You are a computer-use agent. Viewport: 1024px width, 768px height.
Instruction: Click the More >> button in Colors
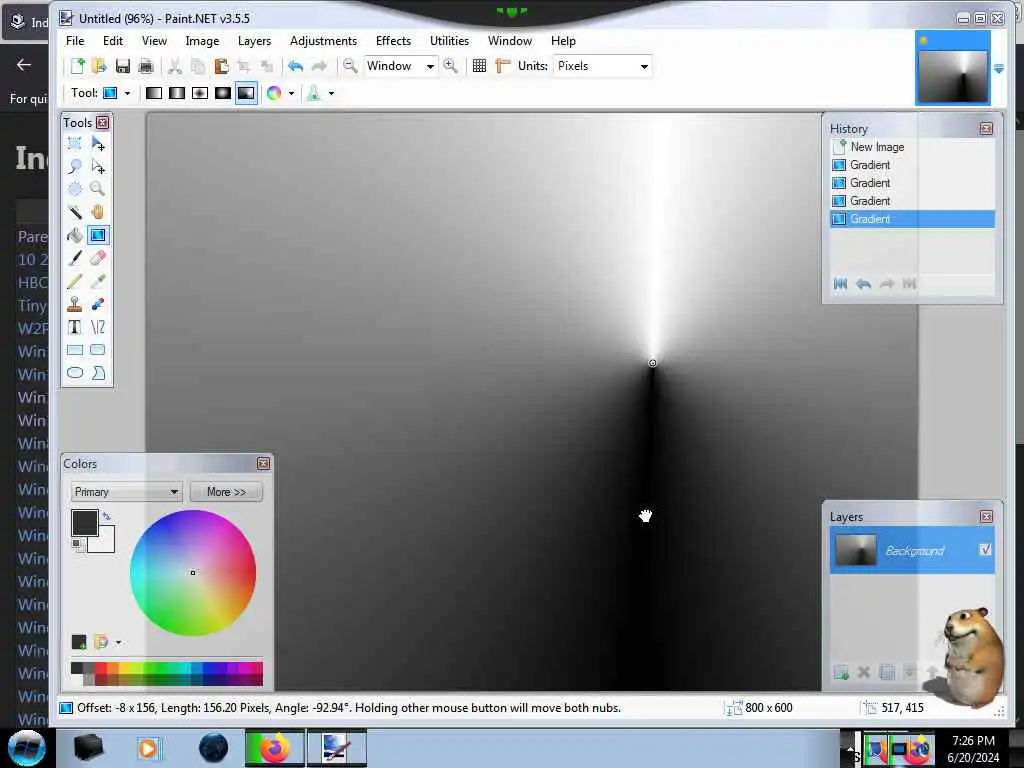226,492
